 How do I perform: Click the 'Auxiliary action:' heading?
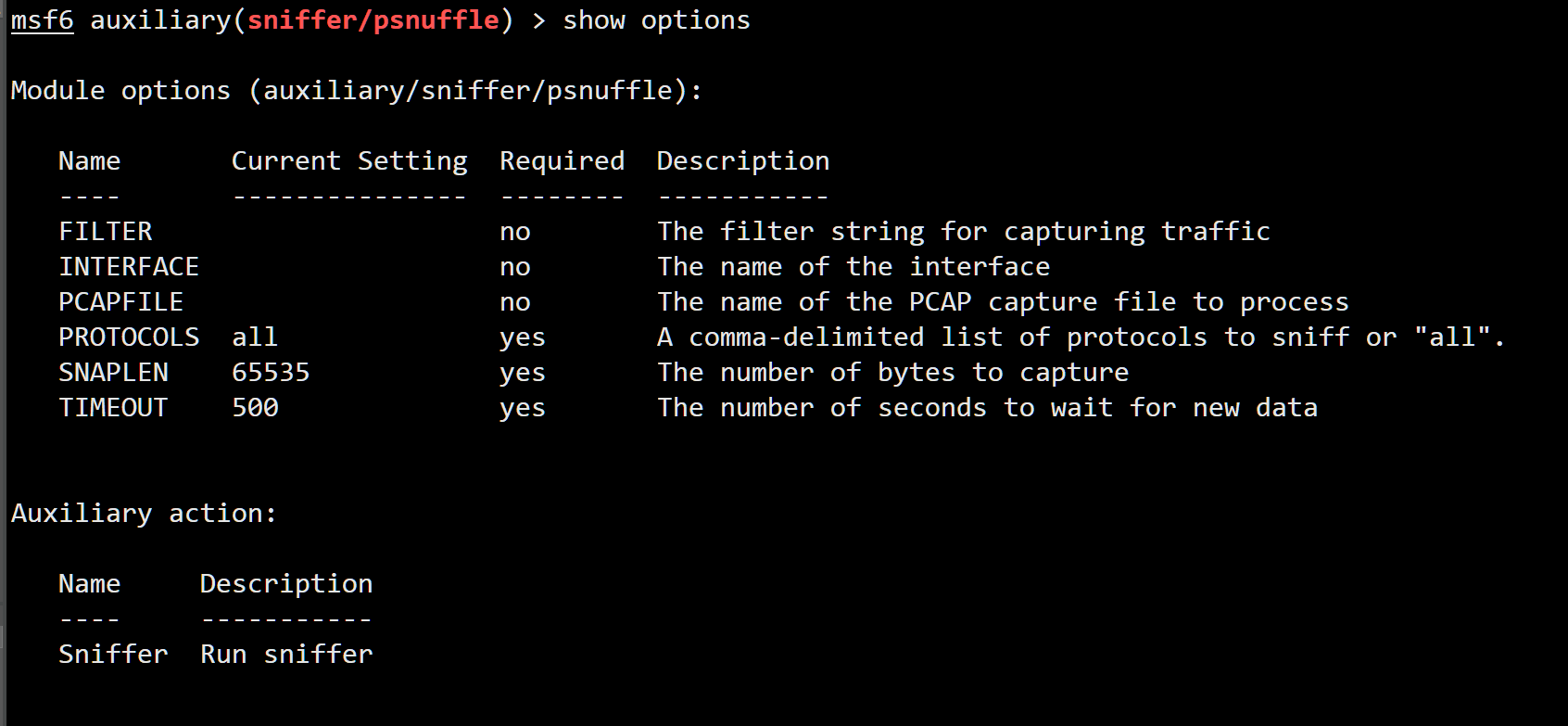tap(144, 514)
